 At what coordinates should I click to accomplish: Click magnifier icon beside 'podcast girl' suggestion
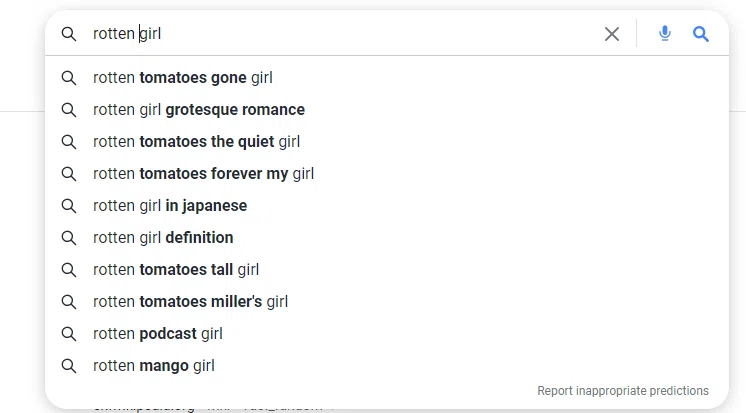click(69, 334)
